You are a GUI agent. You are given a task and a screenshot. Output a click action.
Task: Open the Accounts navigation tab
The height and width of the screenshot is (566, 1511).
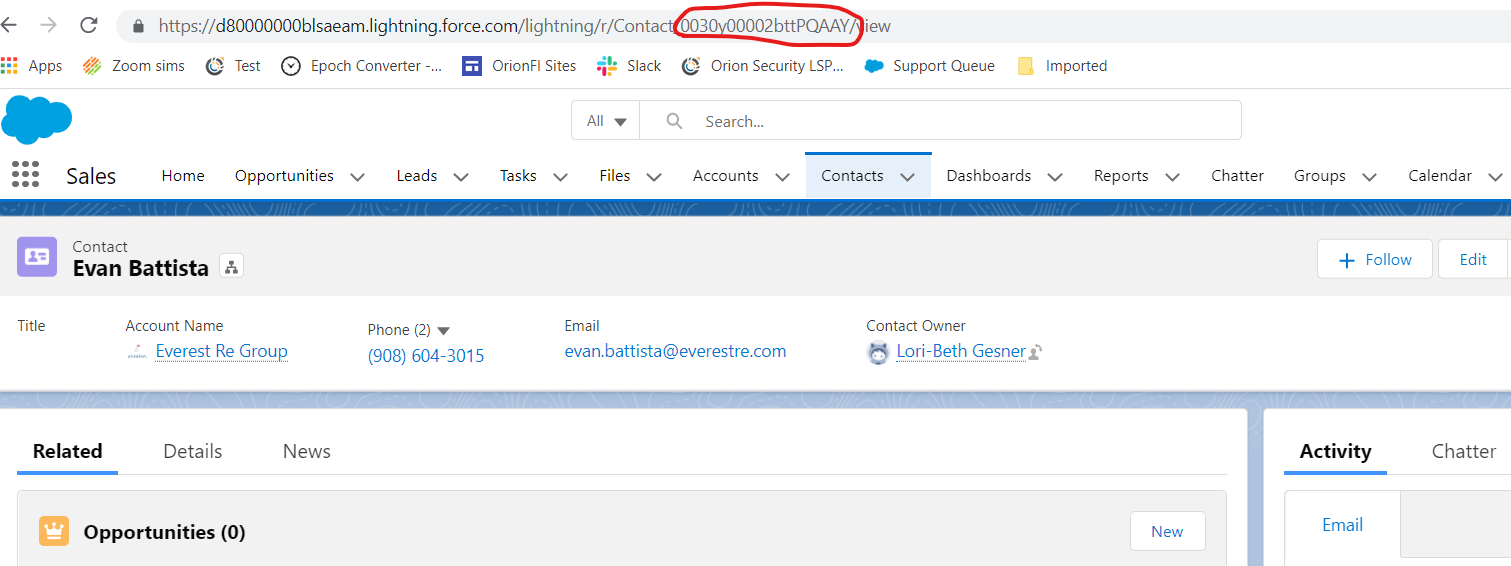pyautogui.click(x=725, y=176)
